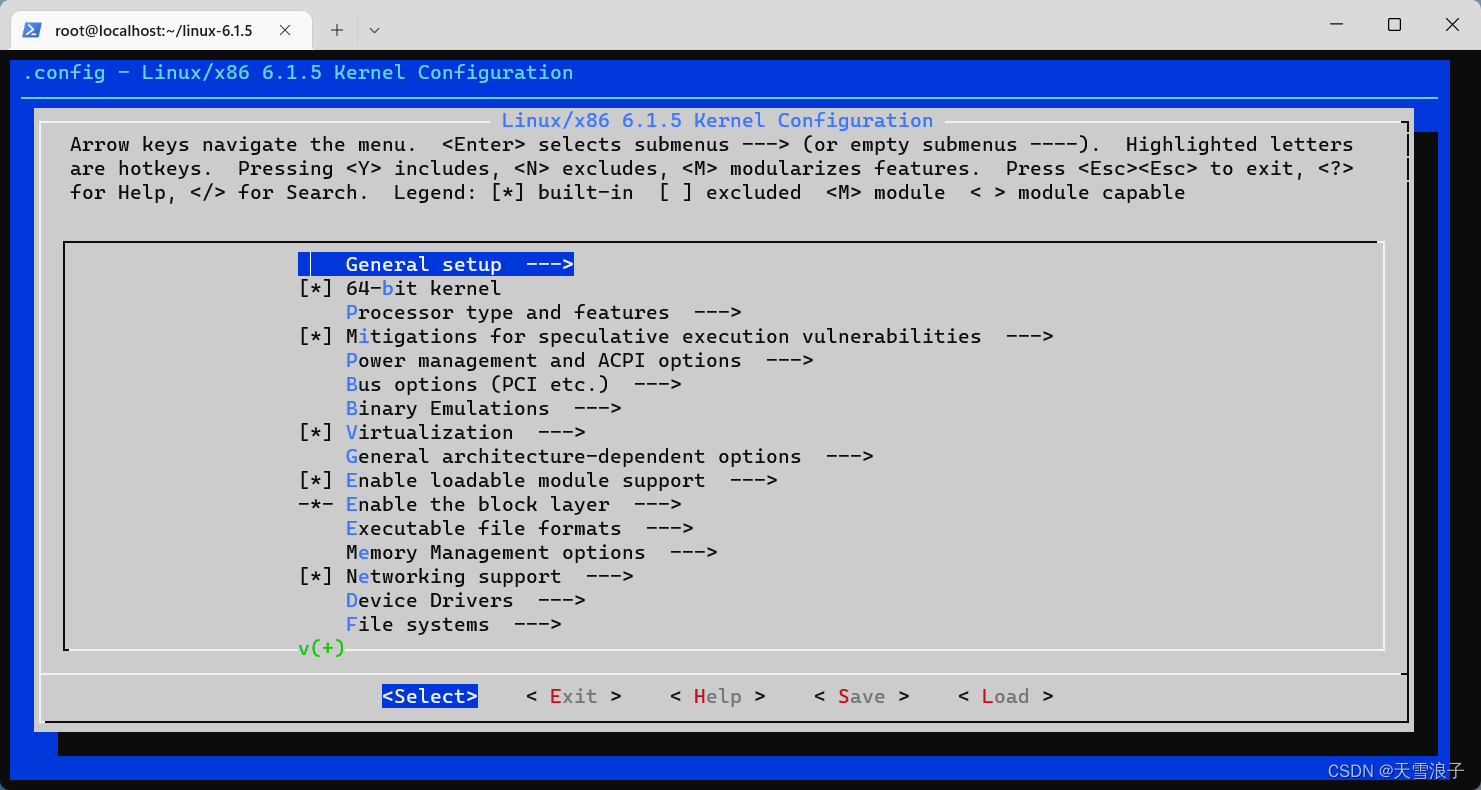
Task: Open Executable file formats submenu
Action: 519,528
